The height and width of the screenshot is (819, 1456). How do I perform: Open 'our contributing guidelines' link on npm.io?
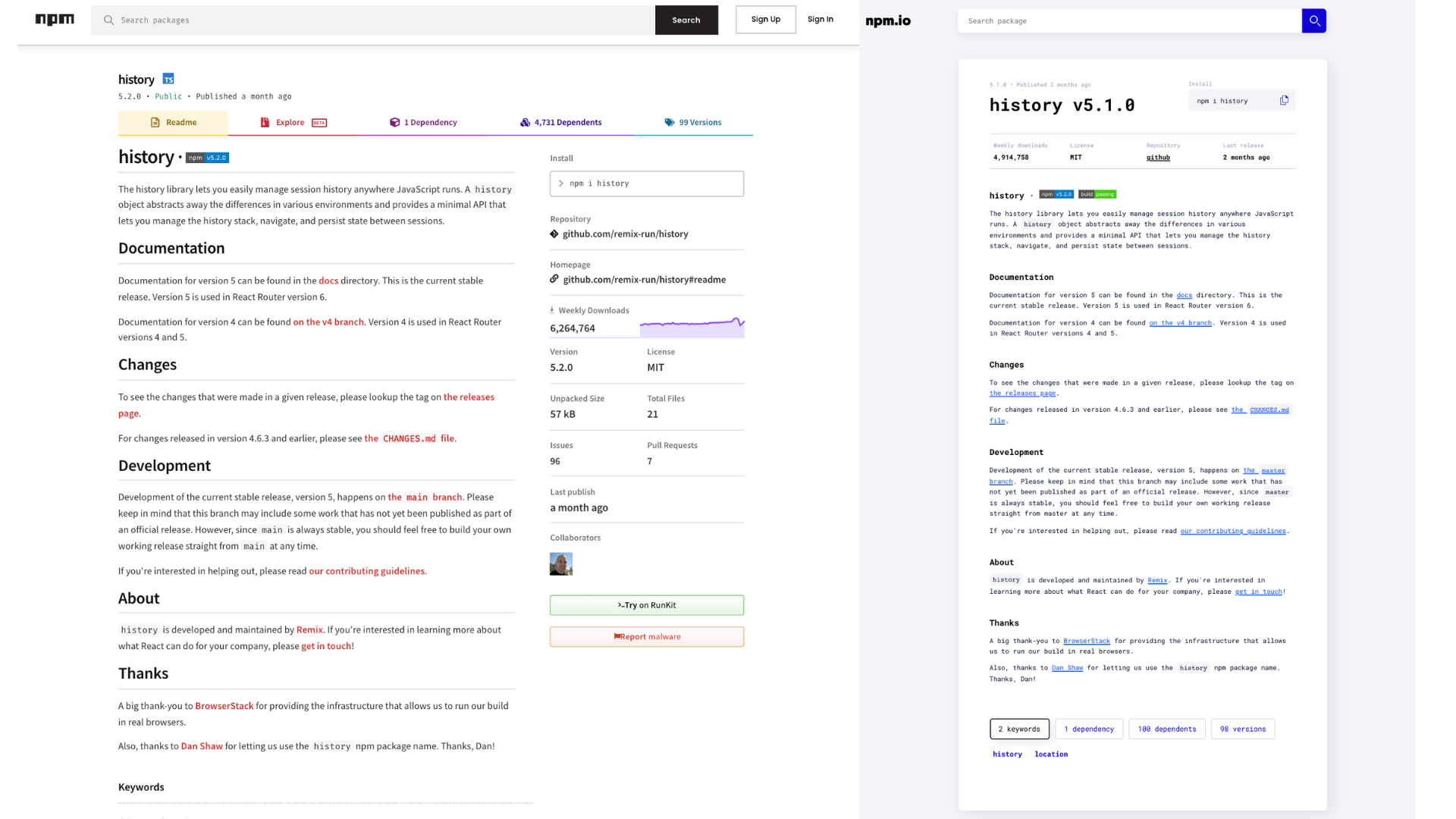click(x=1233, y=531)
